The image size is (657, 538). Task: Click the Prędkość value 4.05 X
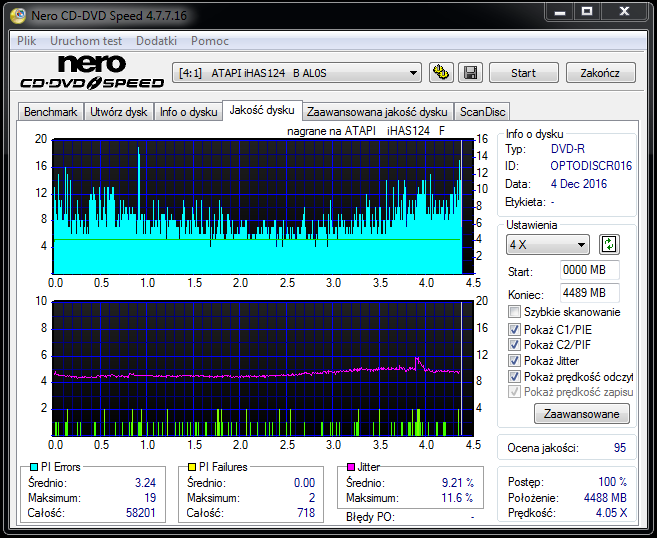(611, 513)
